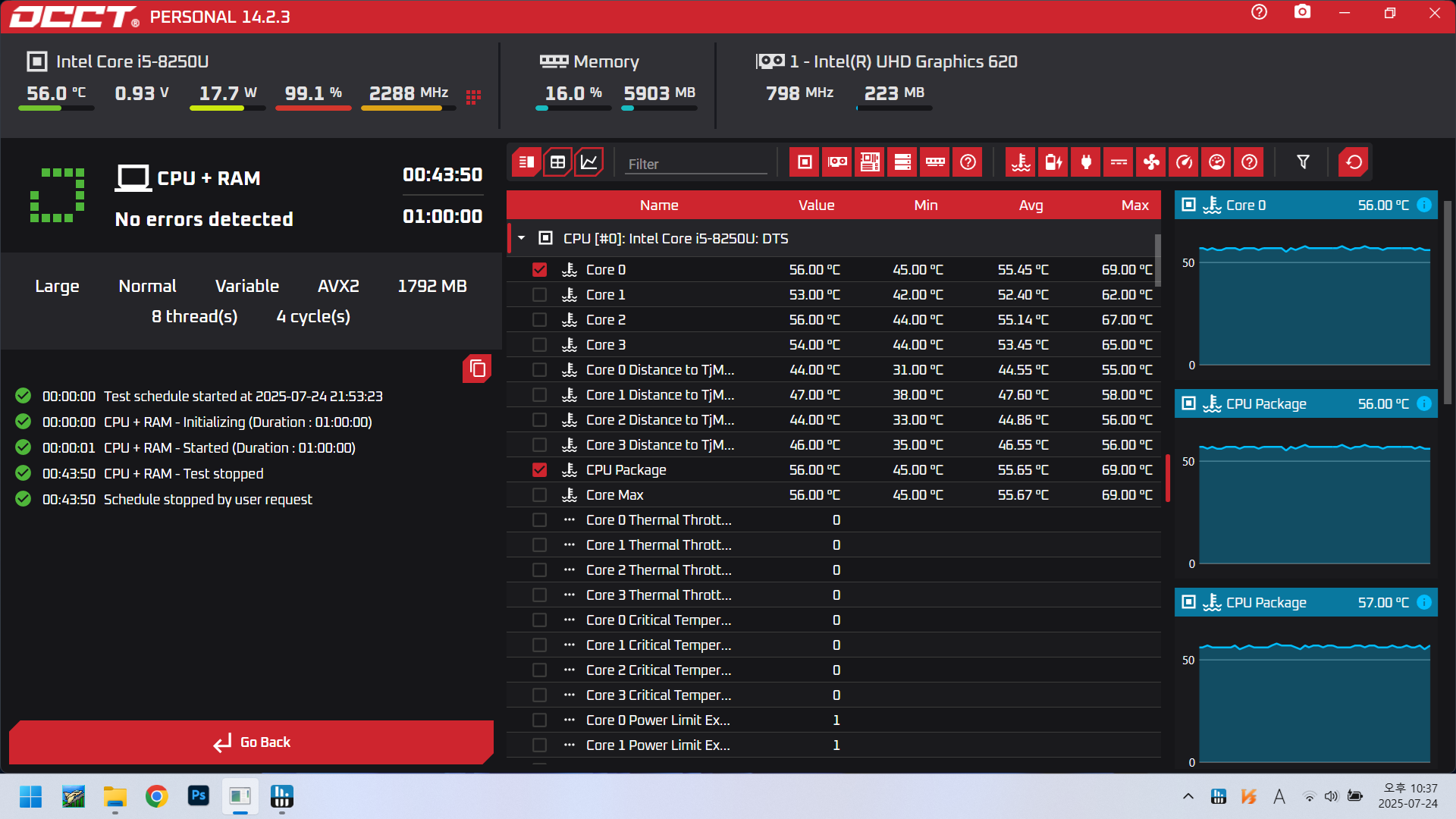Check the Core 1 sensor checkbox
The width and height of the screenshot is (1456, 819).
(539, 295)
